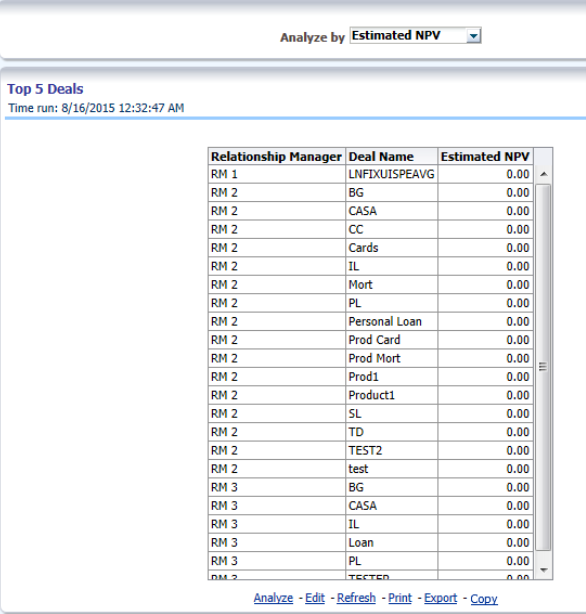
Task: Click the Time run timestamp text
Action: click(x=96, y=108)
